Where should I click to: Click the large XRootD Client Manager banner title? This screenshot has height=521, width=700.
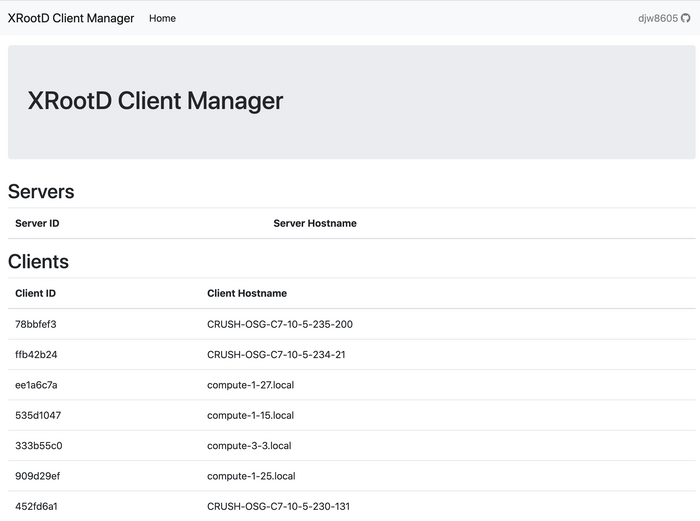click(x=155, y=100)
